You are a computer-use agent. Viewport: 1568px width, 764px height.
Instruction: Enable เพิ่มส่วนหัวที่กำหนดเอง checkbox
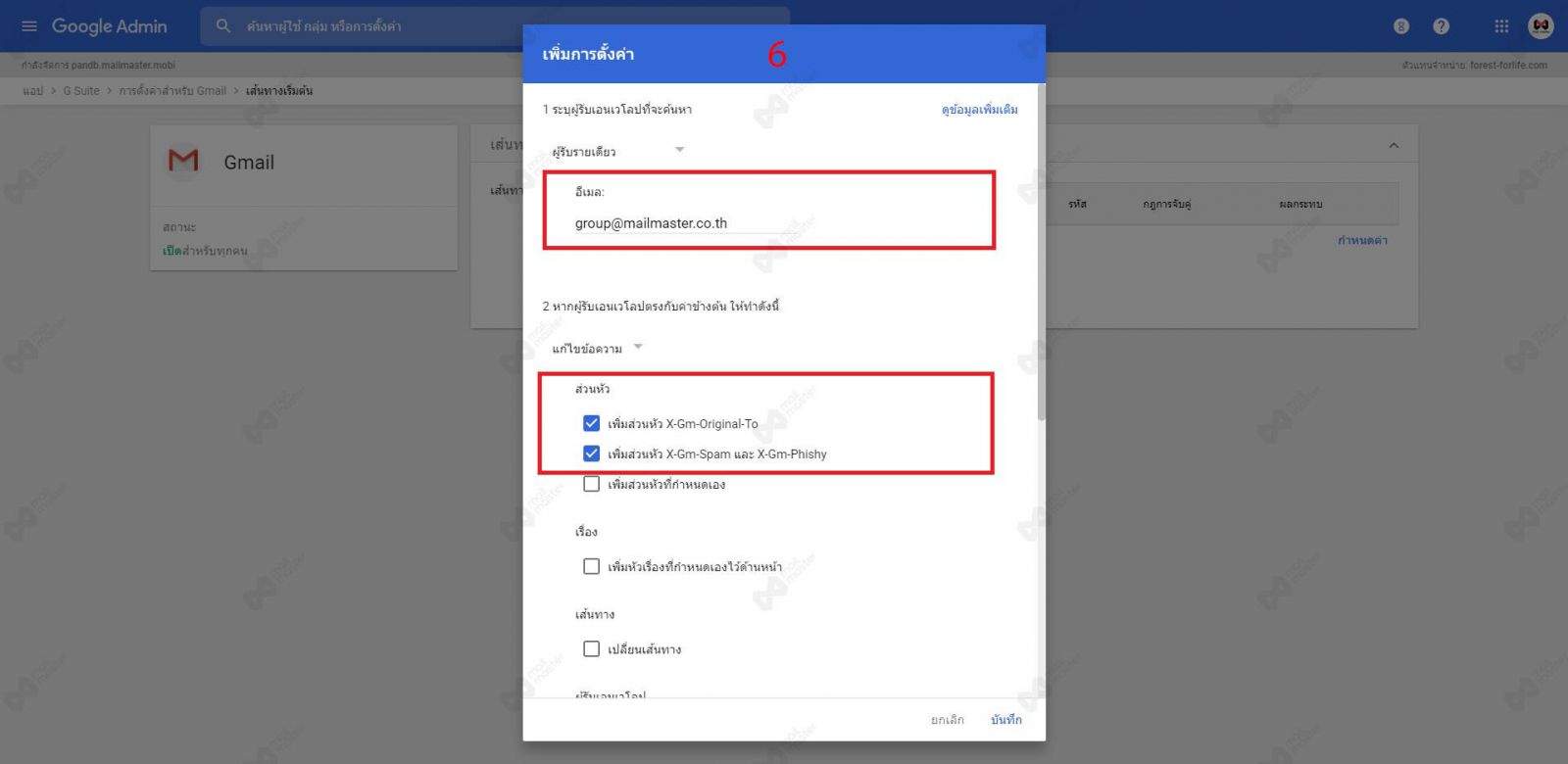pos(591,484)
